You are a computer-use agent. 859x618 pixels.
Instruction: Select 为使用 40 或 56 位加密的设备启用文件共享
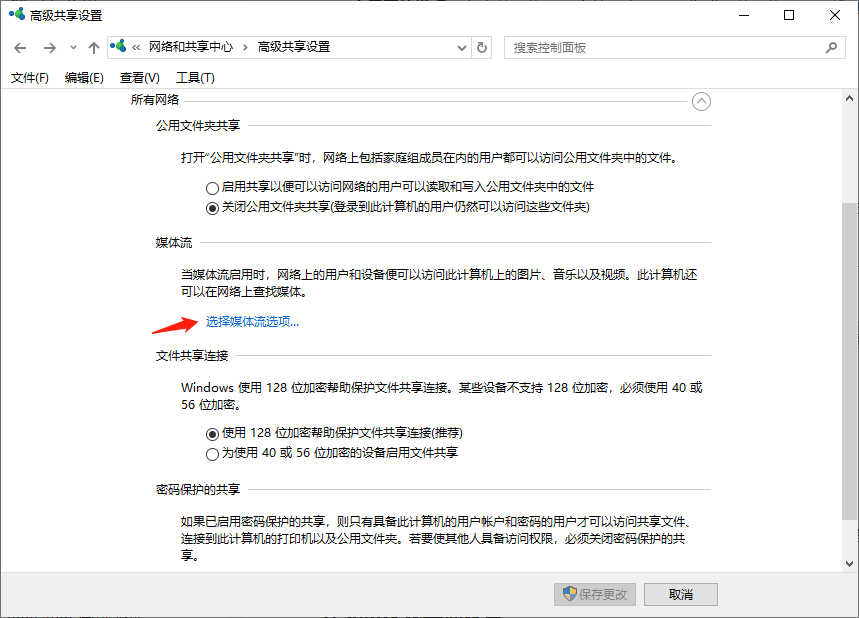pos(212,454)
